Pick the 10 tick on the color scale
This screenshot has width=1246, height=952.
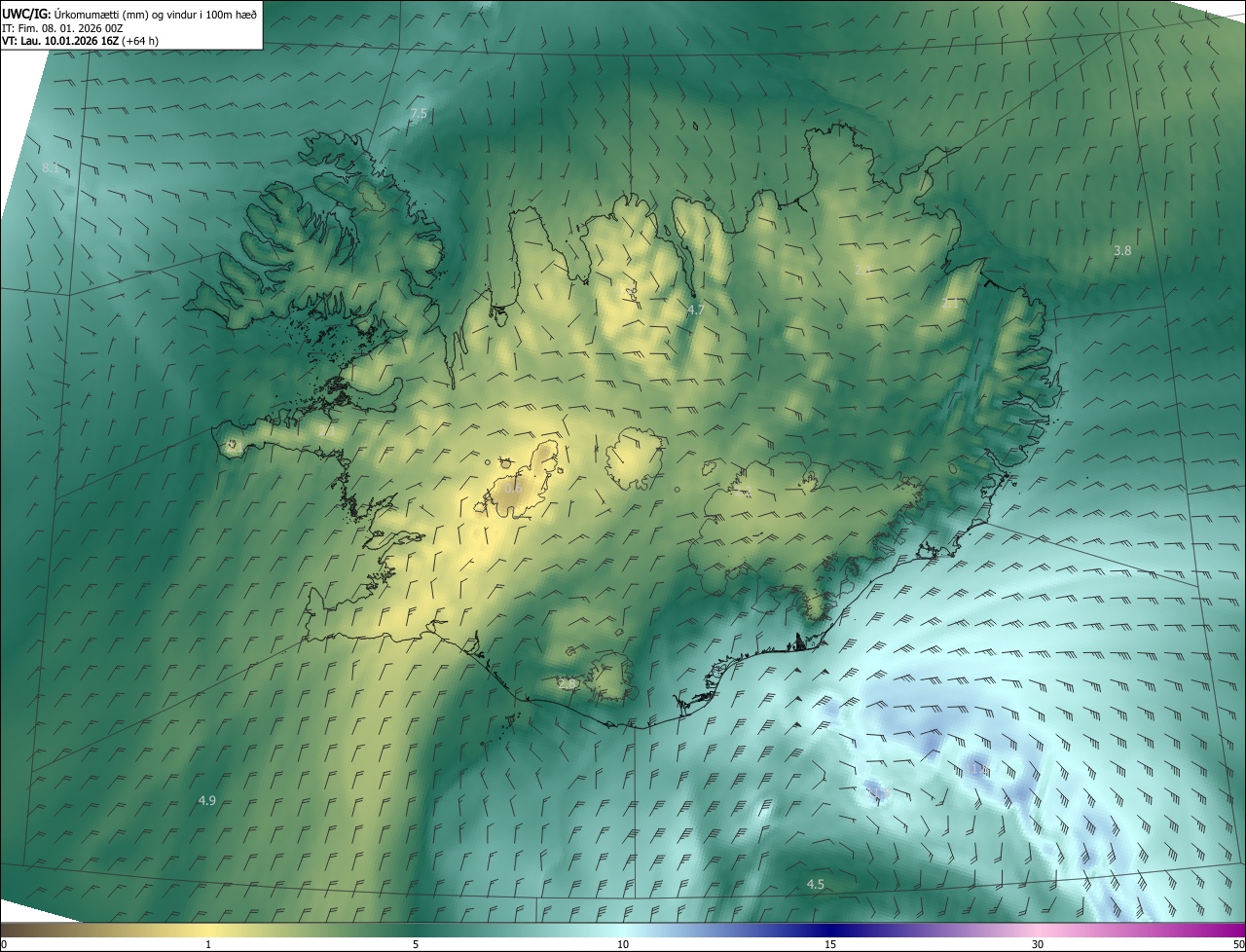click(x=623, y=945)
